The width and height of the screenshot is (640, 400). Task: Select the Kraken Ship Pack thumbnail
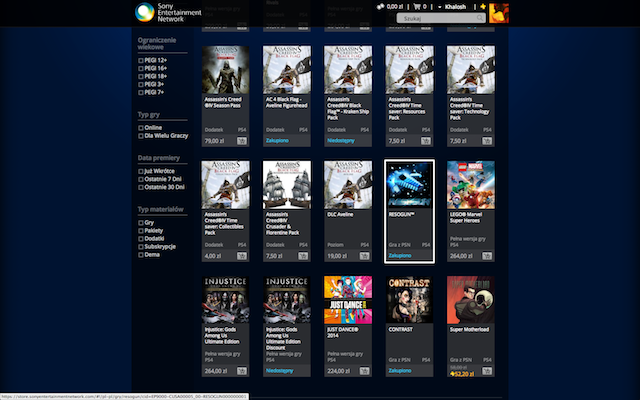point(348,70)
